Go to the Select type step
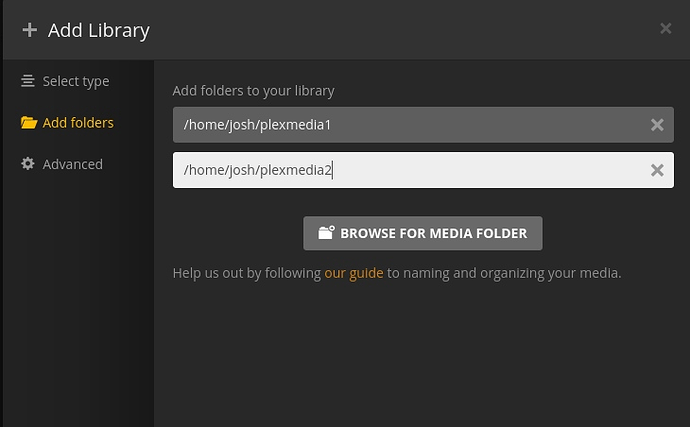The image size is (690, 427). coord(76,81)
